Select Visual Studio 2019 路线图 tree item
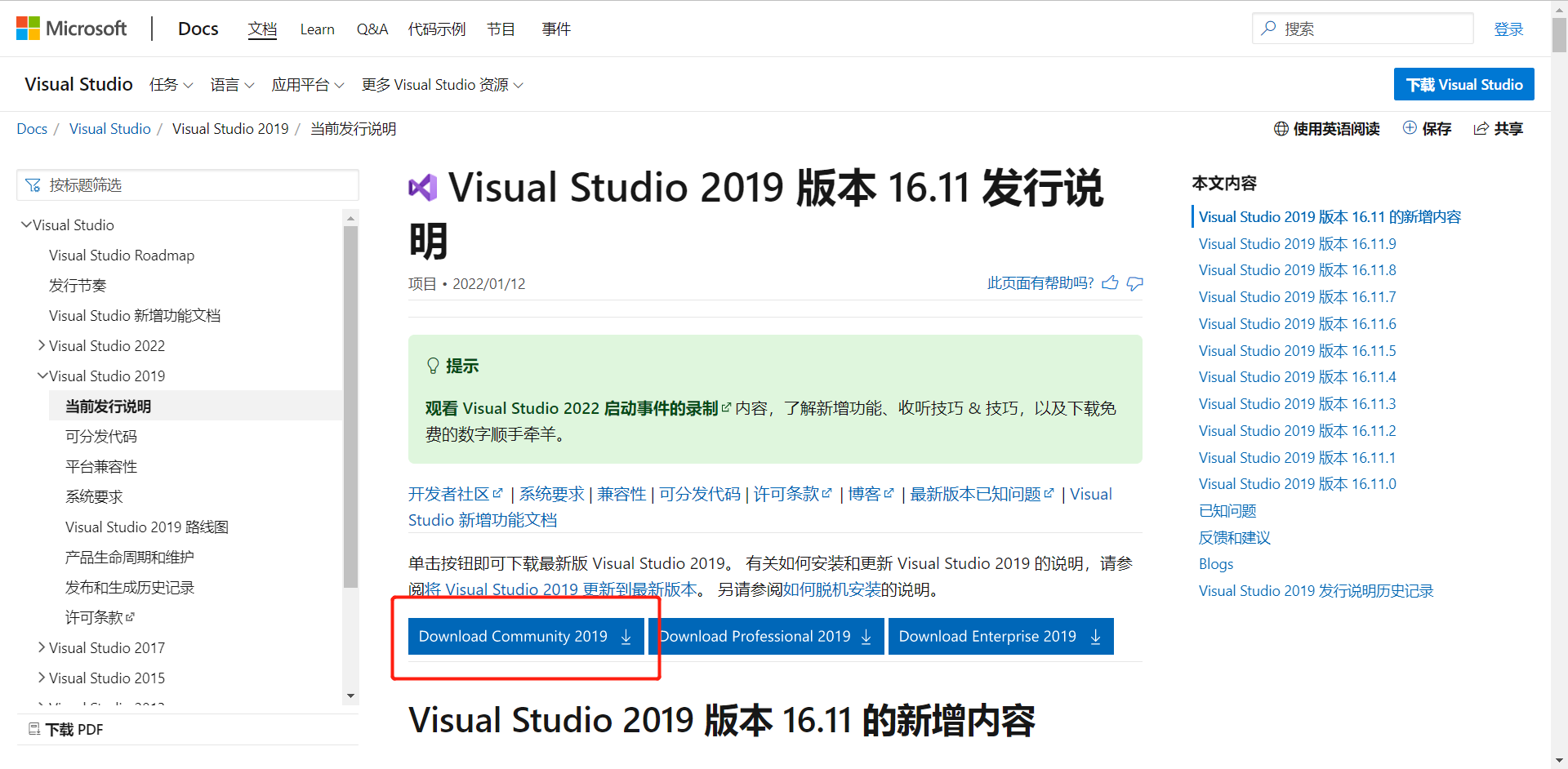This screenshot has height=769, width=1568. coord(147,527)
